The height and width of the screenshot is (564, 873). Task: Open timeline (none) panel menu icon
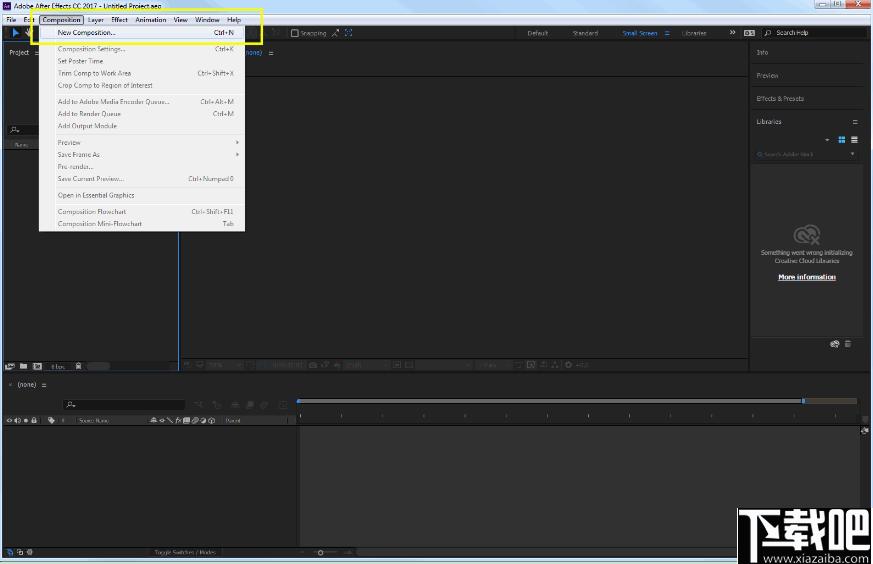pos(44,385)
